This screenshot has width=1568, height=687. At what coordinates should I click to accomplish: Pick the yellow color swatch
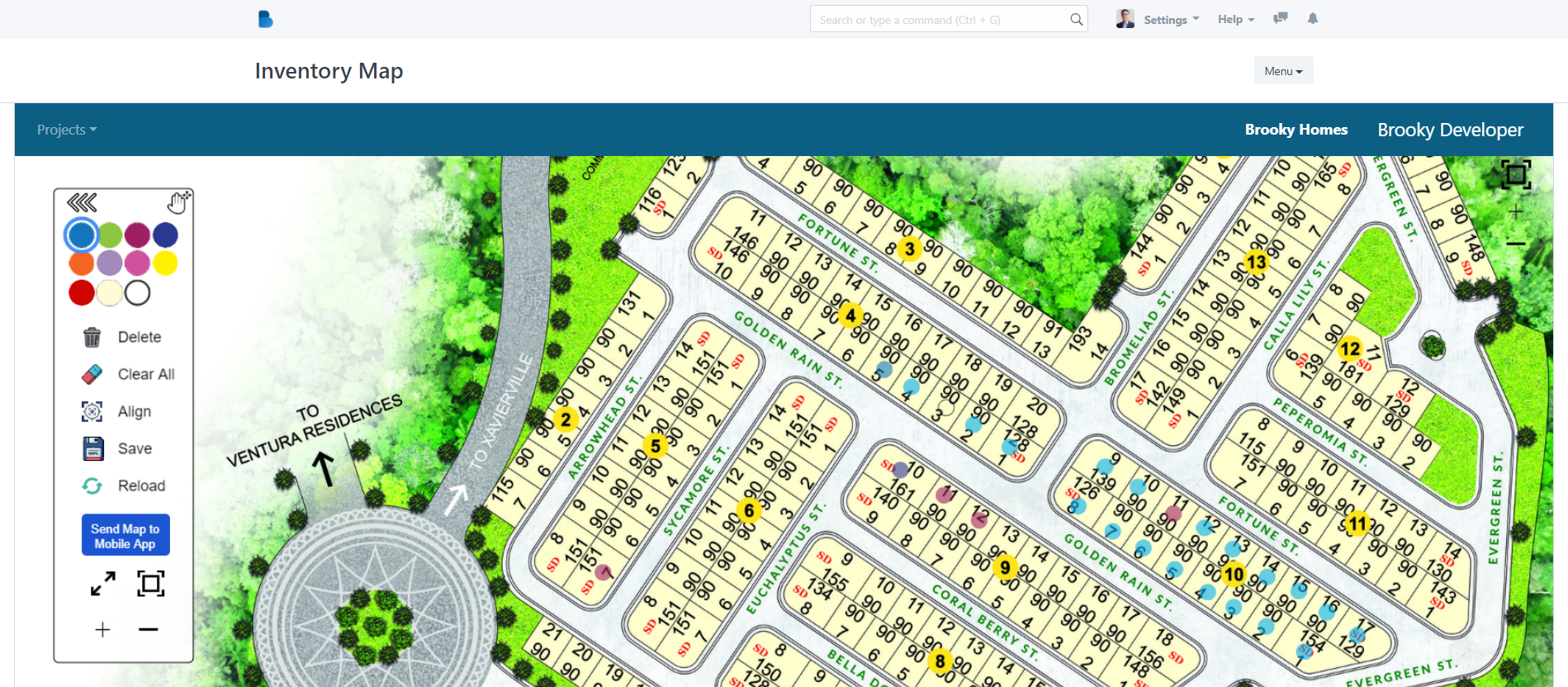(165, 263)
